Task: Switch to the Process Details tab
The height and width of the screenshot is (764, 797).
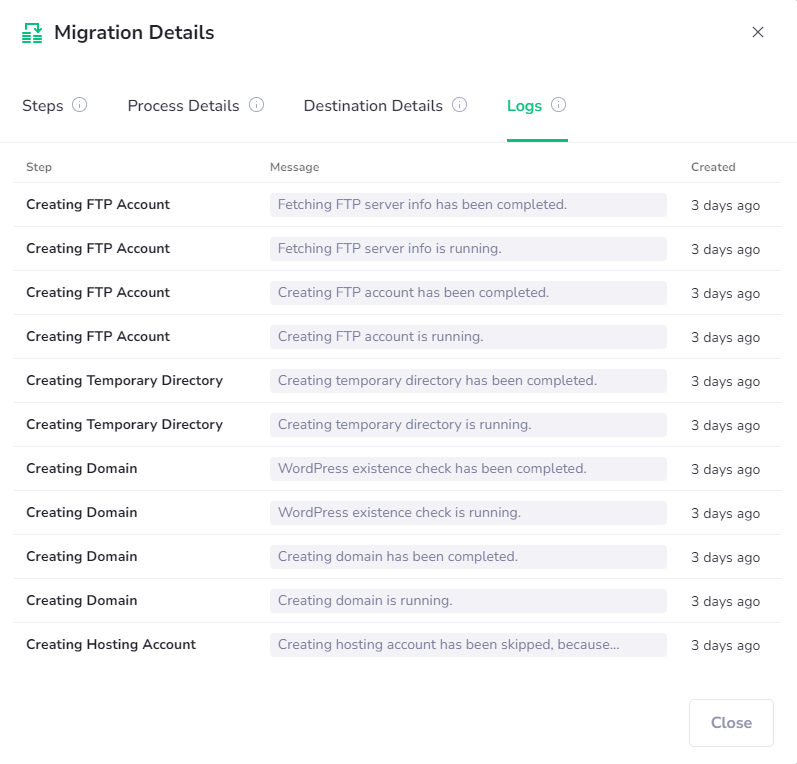Action: coord(183,106)
